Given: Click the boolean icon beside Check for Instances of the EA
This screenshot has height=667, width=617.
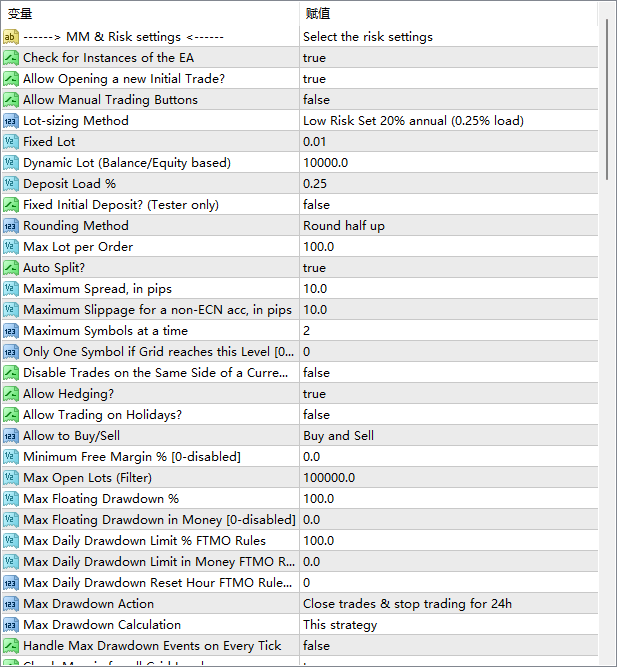Looking at the screenshot, I should tap(11, 58).
